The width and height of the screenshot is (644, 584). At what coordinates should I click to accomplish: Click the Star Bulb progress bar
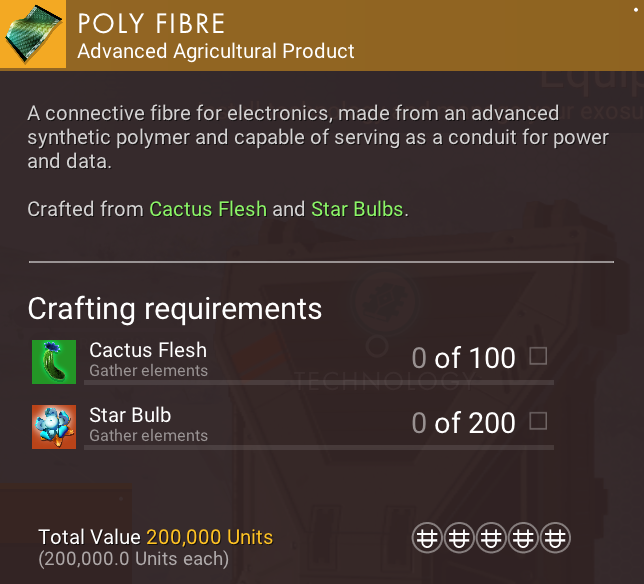coord(318,447)
